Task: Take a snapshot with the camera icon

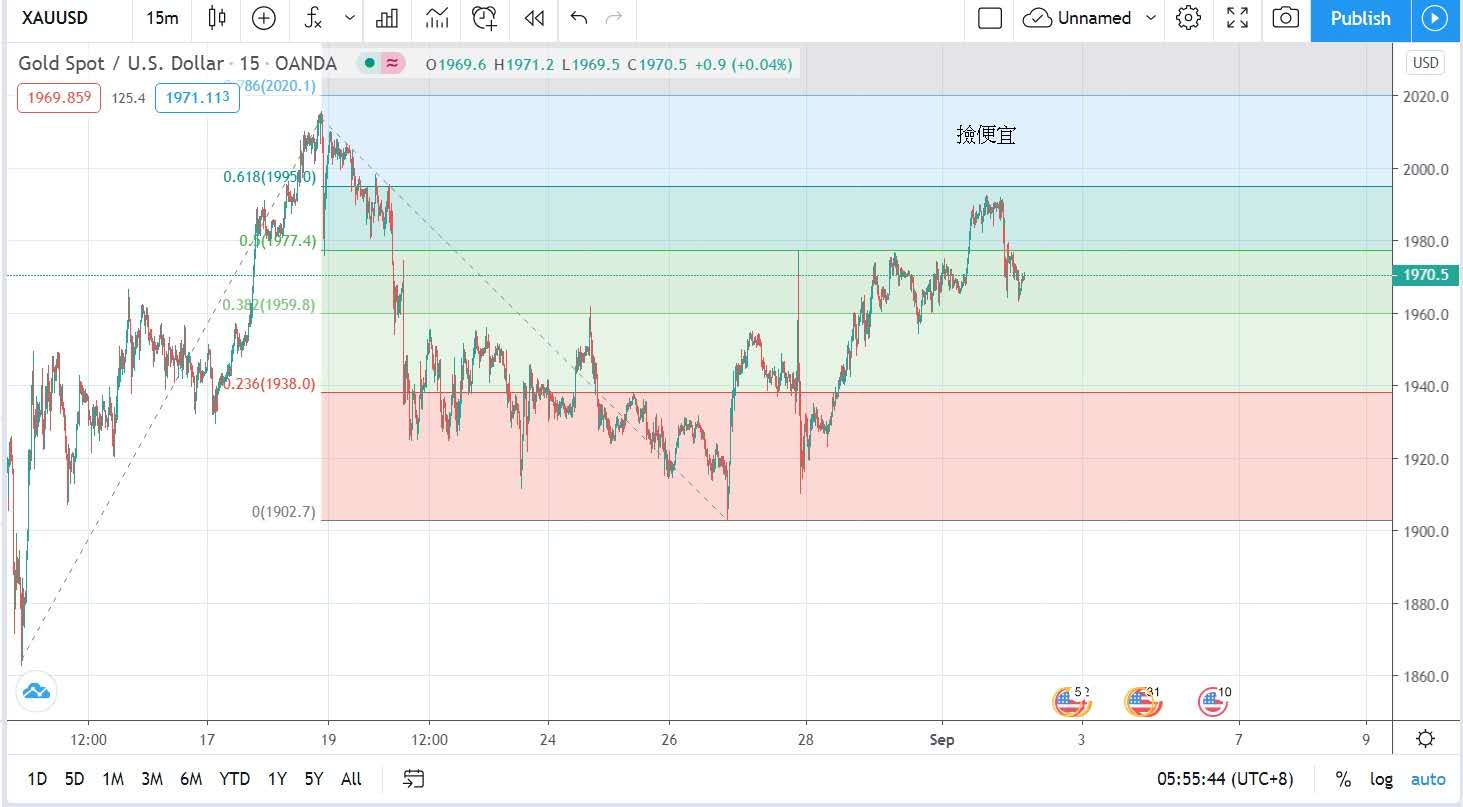Action: click(1286, 18)
